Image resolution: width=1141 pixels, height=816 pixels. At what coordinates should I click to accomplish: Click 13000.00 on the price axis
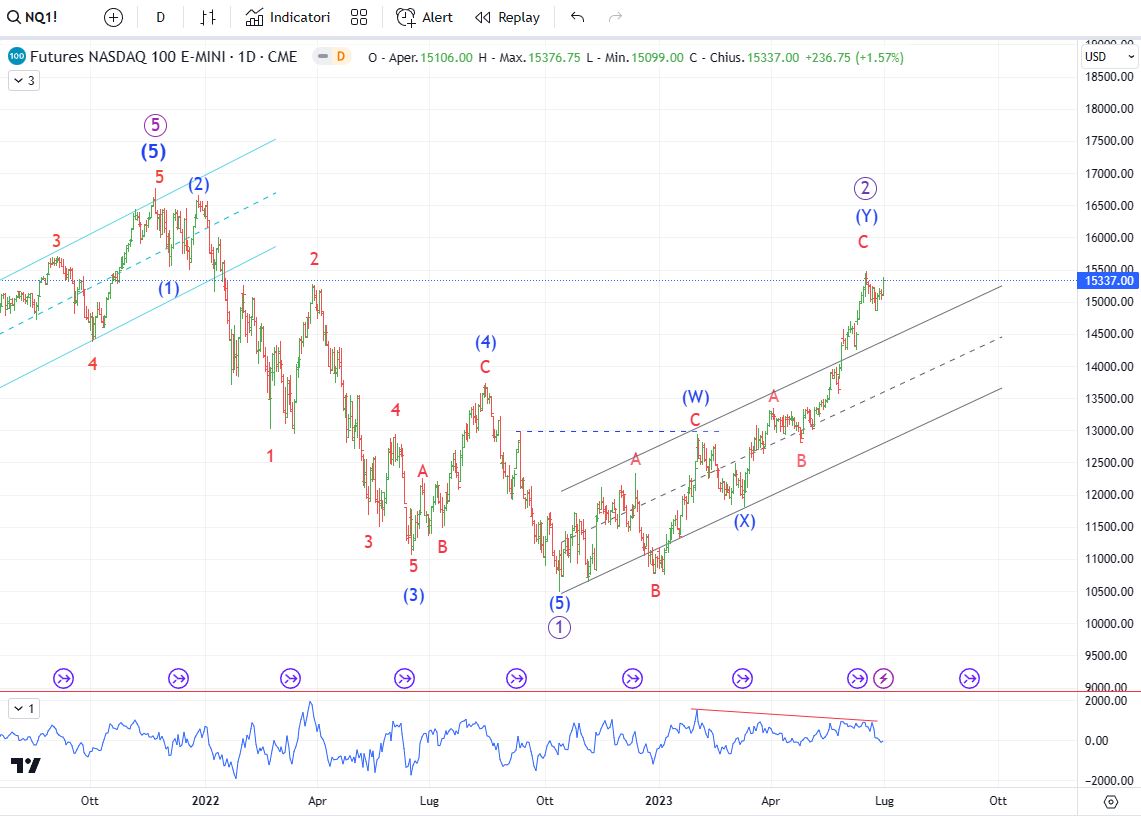[1109, 430]
